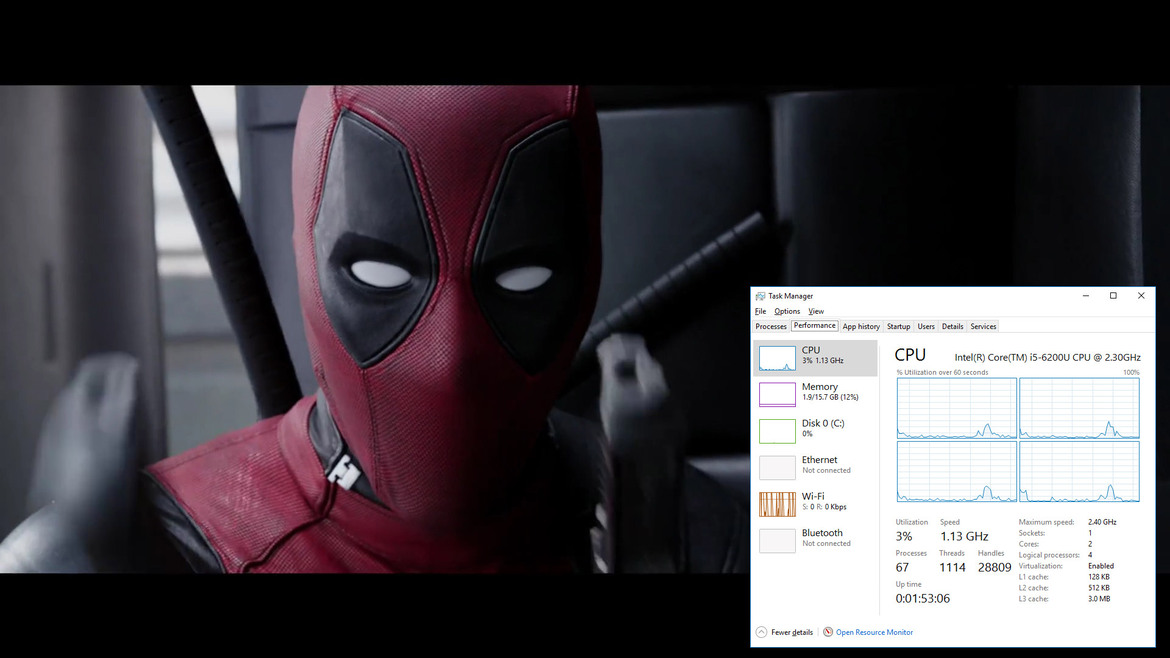This screenshot has height=658, width=1170.
Task: Select the Disk 0 (C:) graph thumbnail
Action: 777,431
